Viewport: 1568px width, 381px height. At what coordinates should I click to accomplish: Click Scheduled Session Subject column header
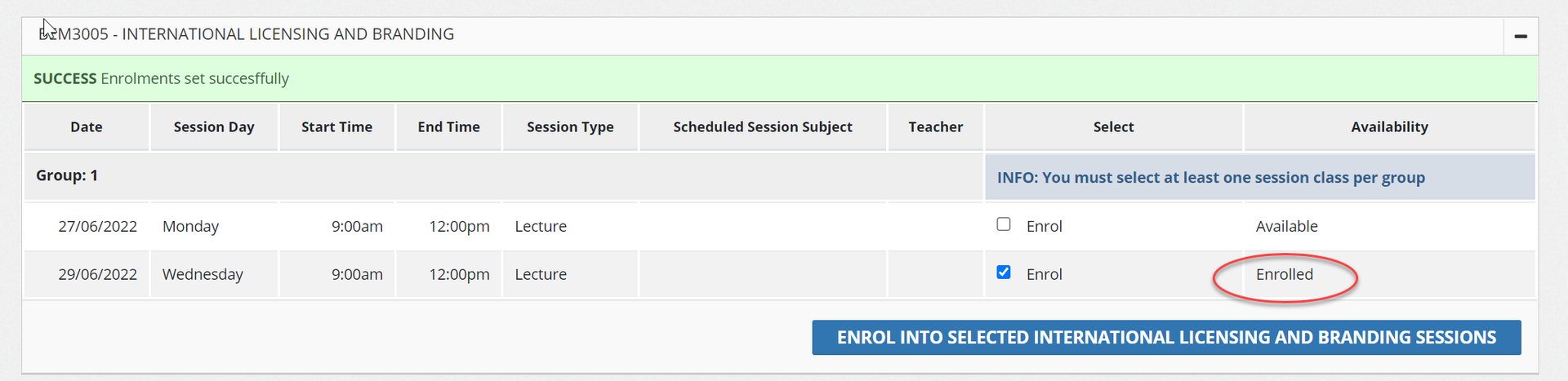(762, 127)
